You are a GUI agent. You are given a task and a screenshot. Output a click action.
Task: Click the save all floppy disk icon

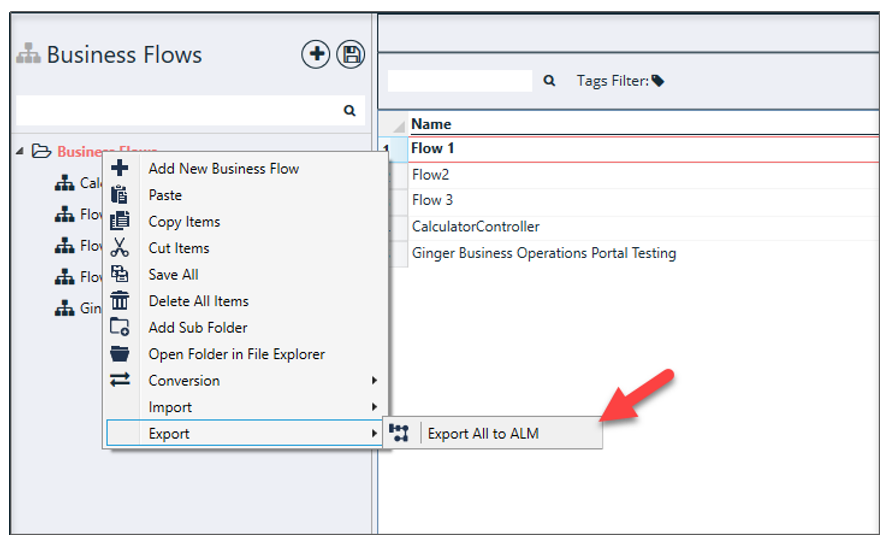coord(350,55)
